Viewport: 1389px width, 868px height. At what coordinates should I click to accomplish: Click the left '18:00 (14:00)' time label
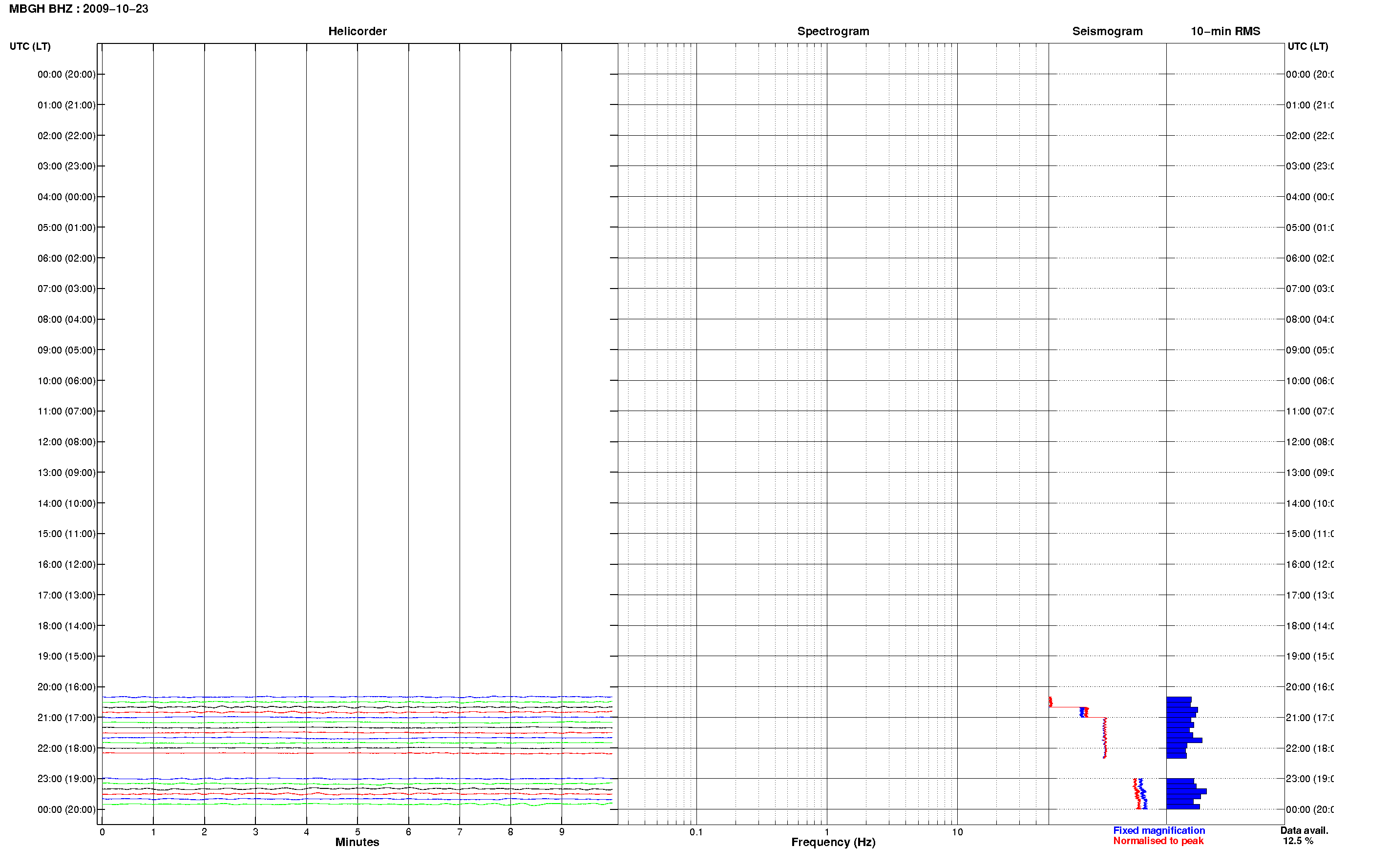coord(66,626)
